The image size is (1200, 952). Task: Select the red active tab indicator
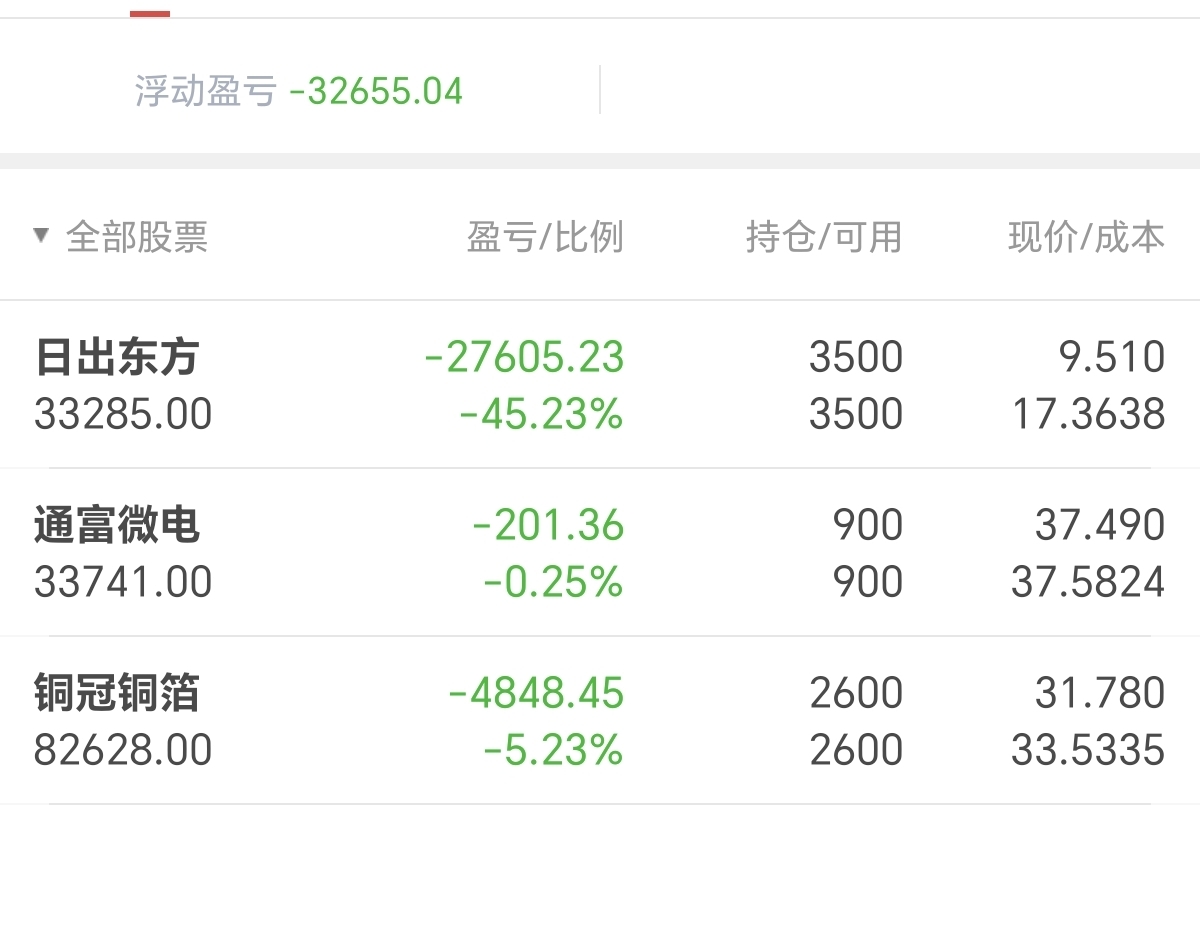pos(150,14)
